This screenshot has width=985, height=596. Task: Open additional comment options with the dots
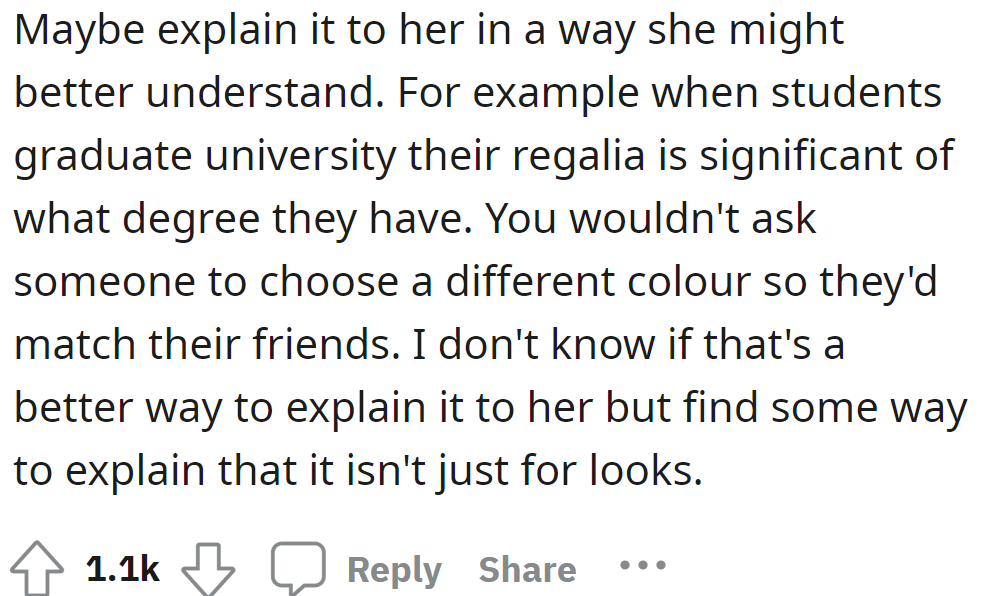(x=643, y=567)
